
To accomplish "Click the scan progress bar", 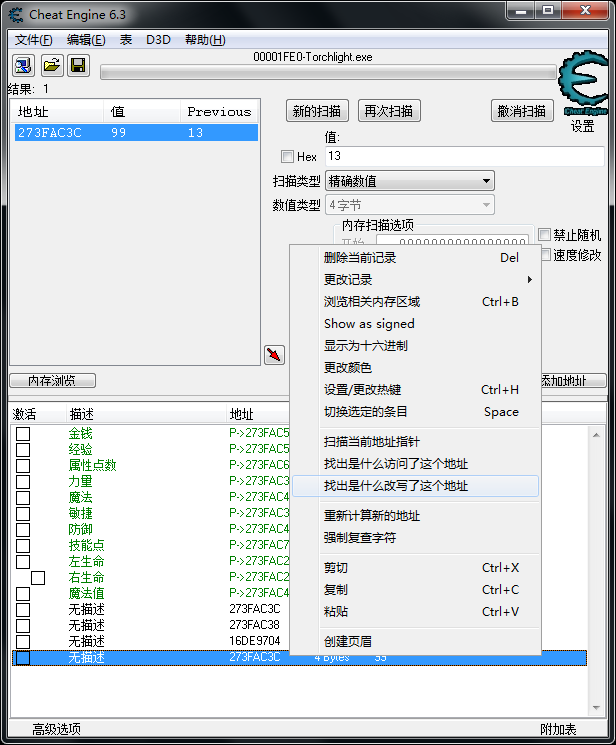I will tap(328, 72).
